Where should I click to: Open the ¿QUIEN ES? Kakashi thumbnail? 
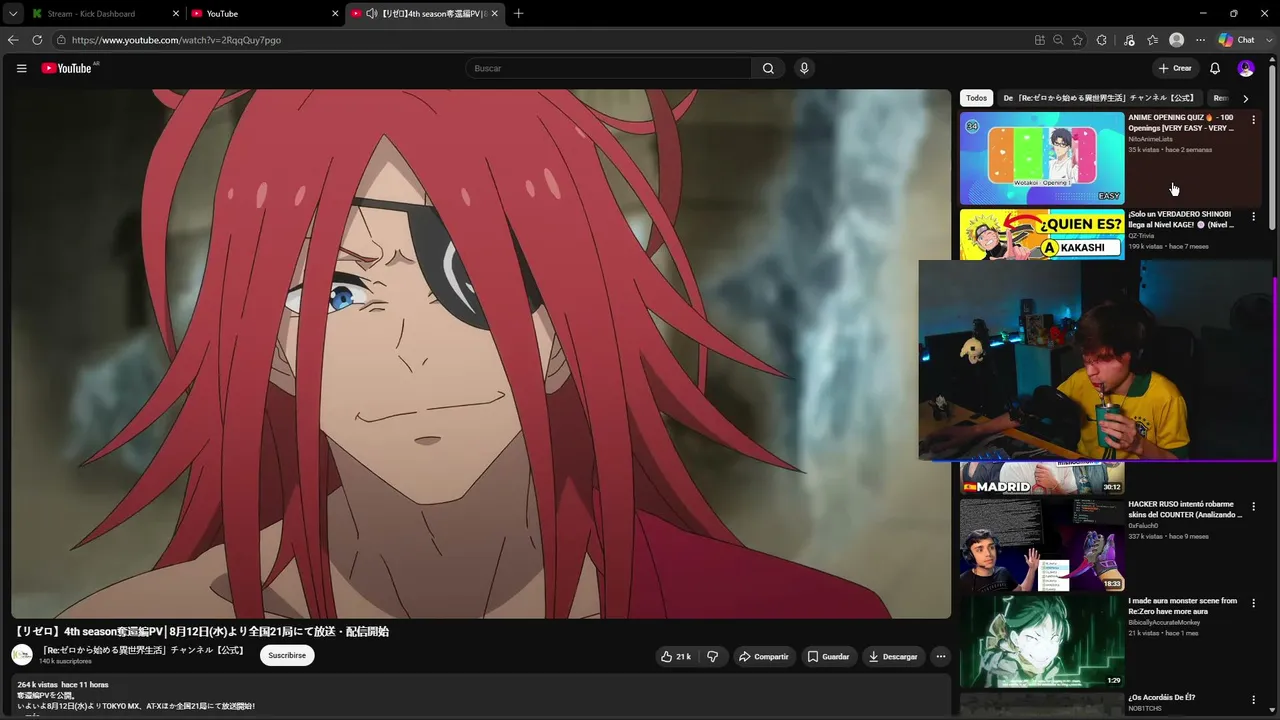point(1042,235)
